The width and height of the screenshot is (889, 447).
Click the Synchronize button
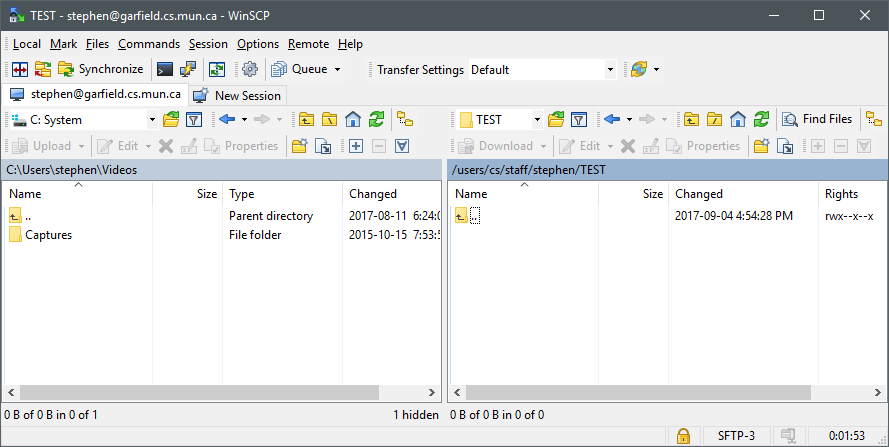point(100,69)
